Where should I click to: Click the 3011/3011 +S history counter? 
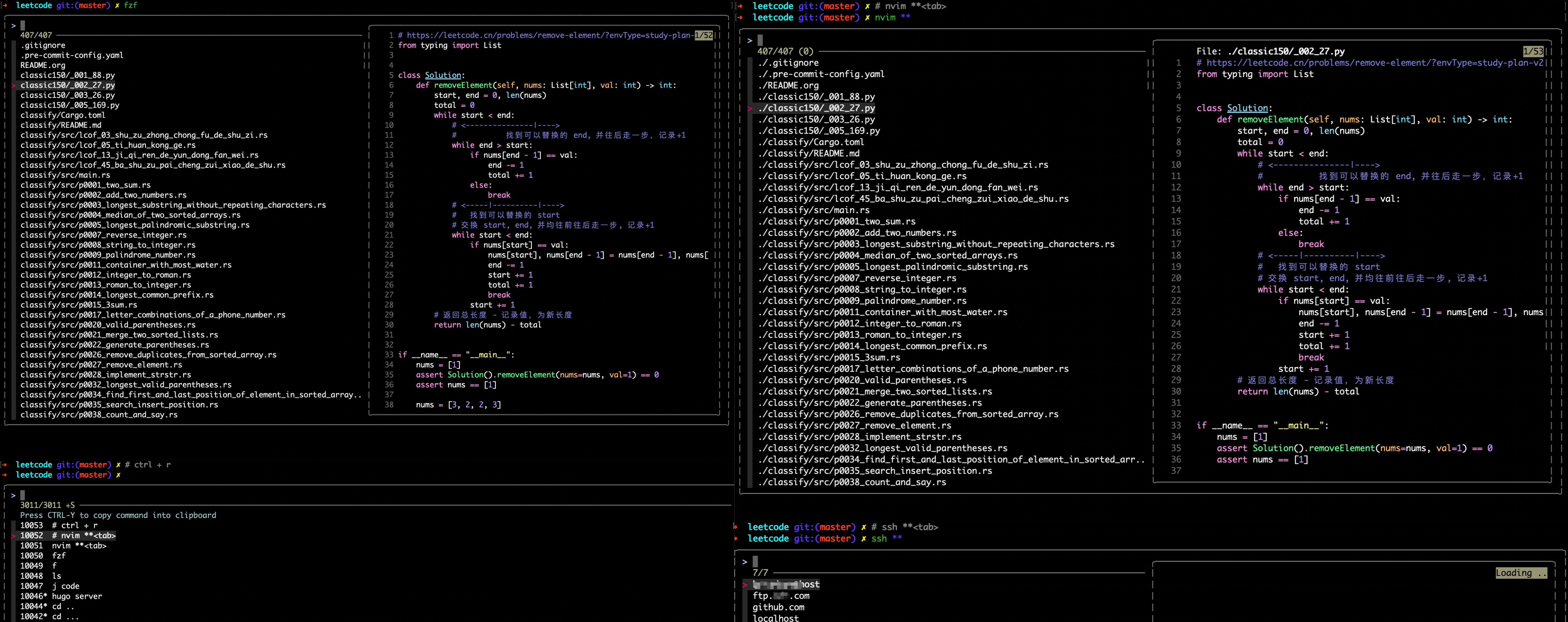(x=48, y=505)
